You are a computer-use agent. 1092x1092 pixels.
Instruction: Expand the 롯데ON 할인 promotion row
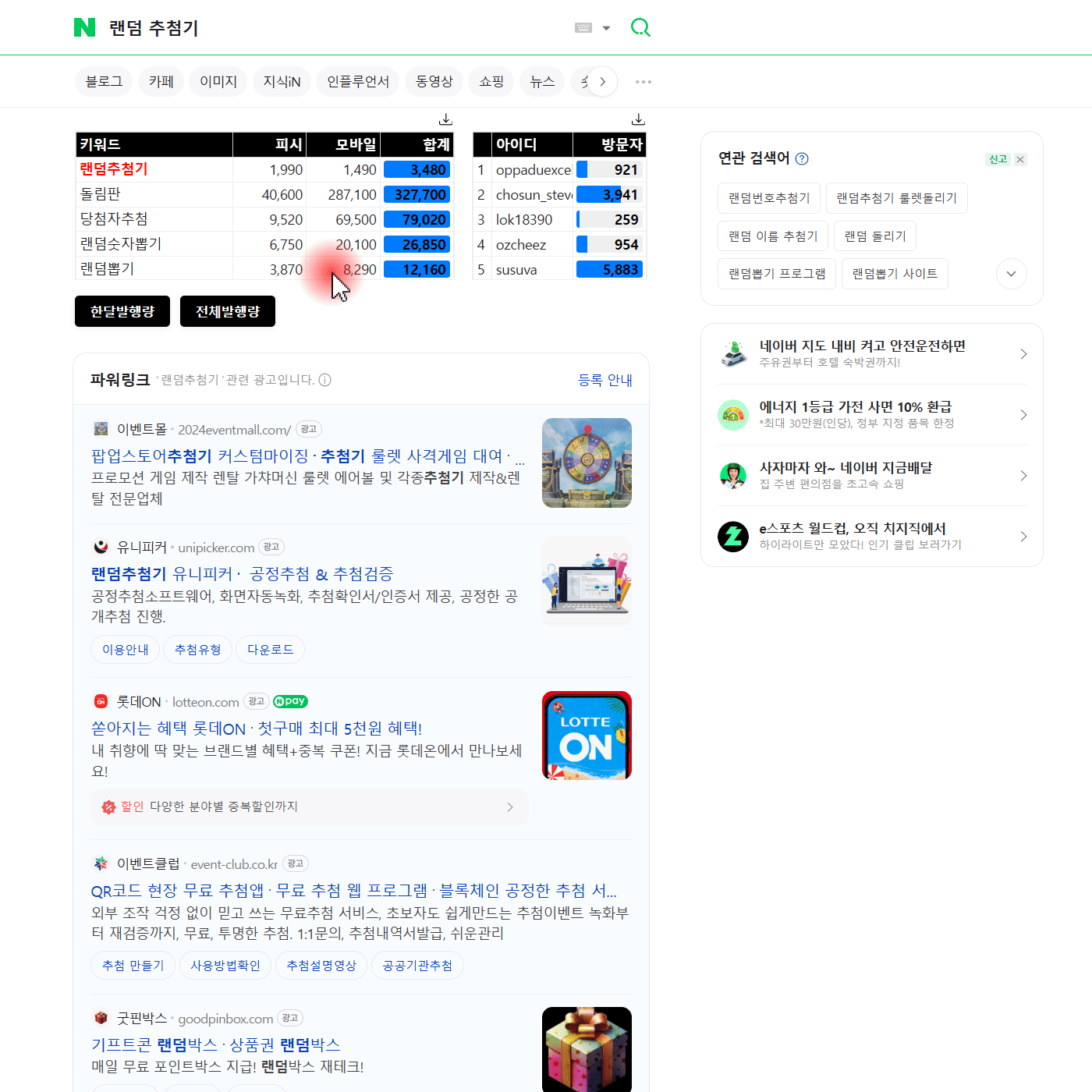[310, 807]
